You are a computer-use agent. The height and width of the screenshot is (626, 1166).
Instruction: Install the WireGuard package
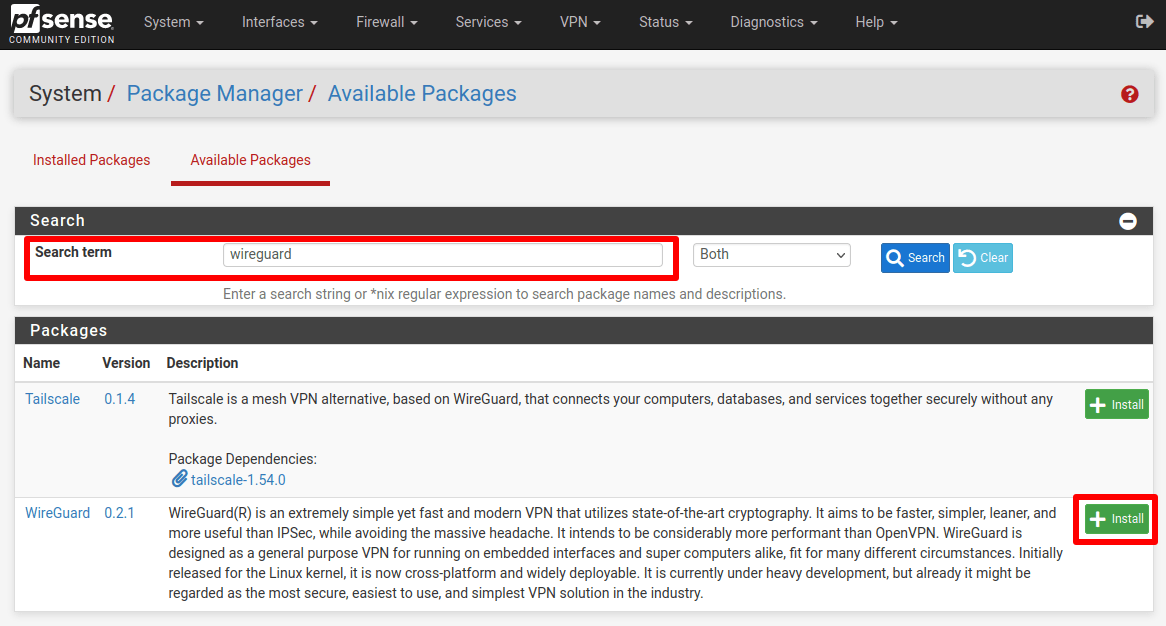pyautogui.click(x=1117, y=519)
